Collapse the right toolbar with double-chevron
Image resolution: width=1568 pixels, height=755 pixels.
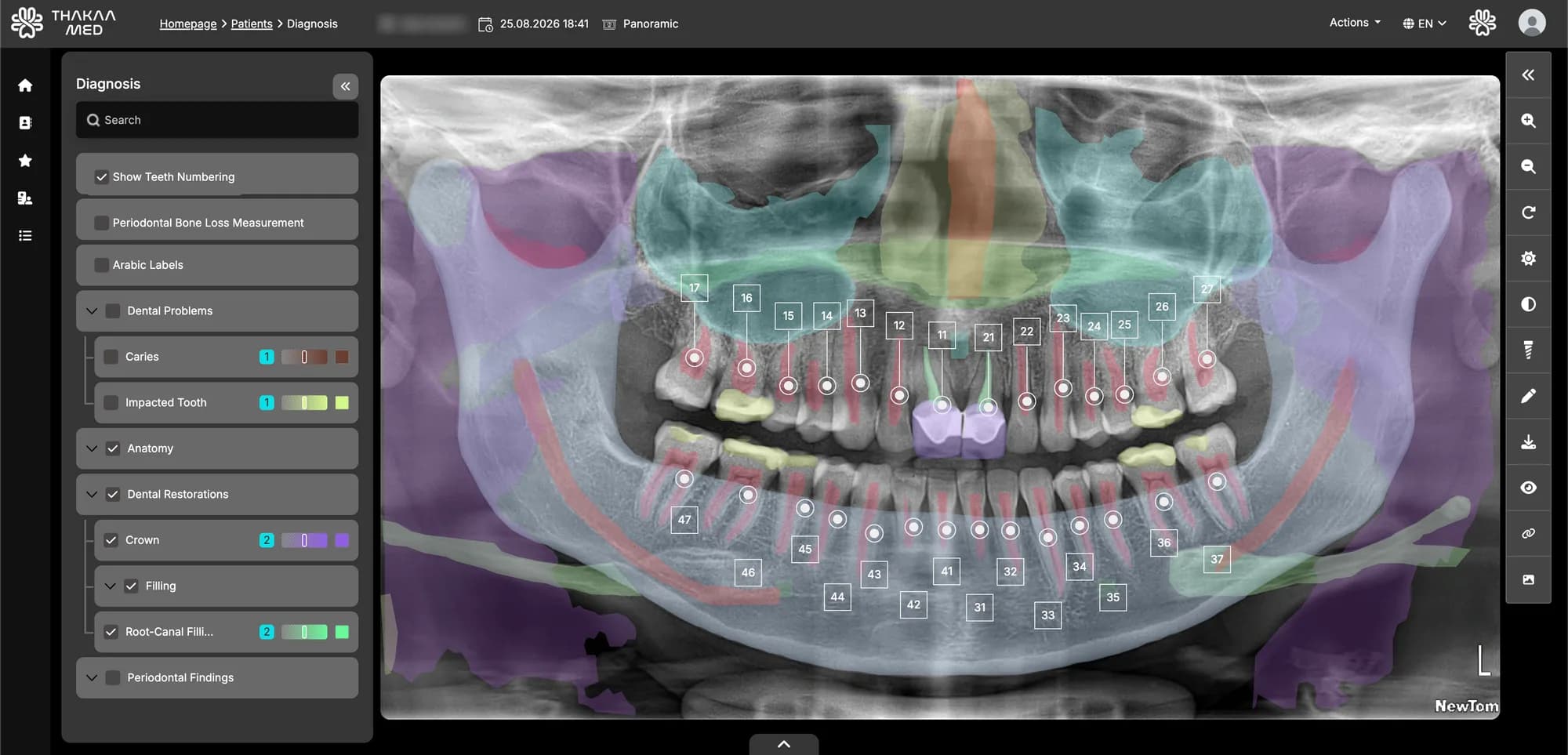point(1528,75)
